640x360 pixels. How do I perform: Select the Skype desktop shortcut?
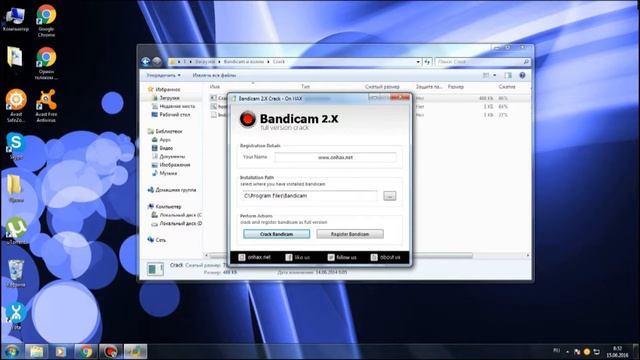pyautogui.click(x=16, y=146)
